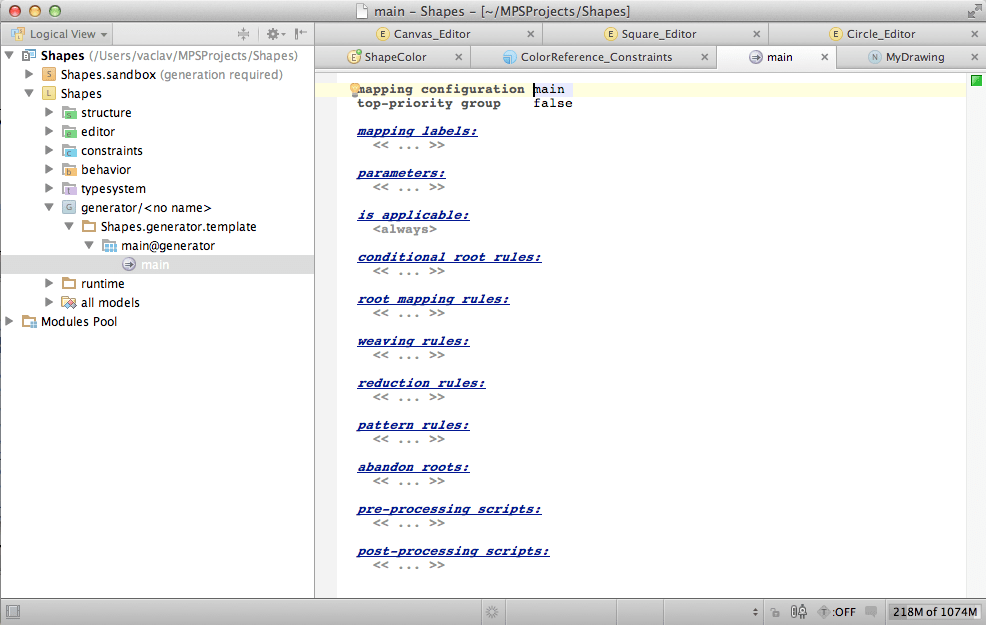The height and width of the screenshot is (625, 986).
Task: Expand the Modules Pool node
Action: [10, 322]
